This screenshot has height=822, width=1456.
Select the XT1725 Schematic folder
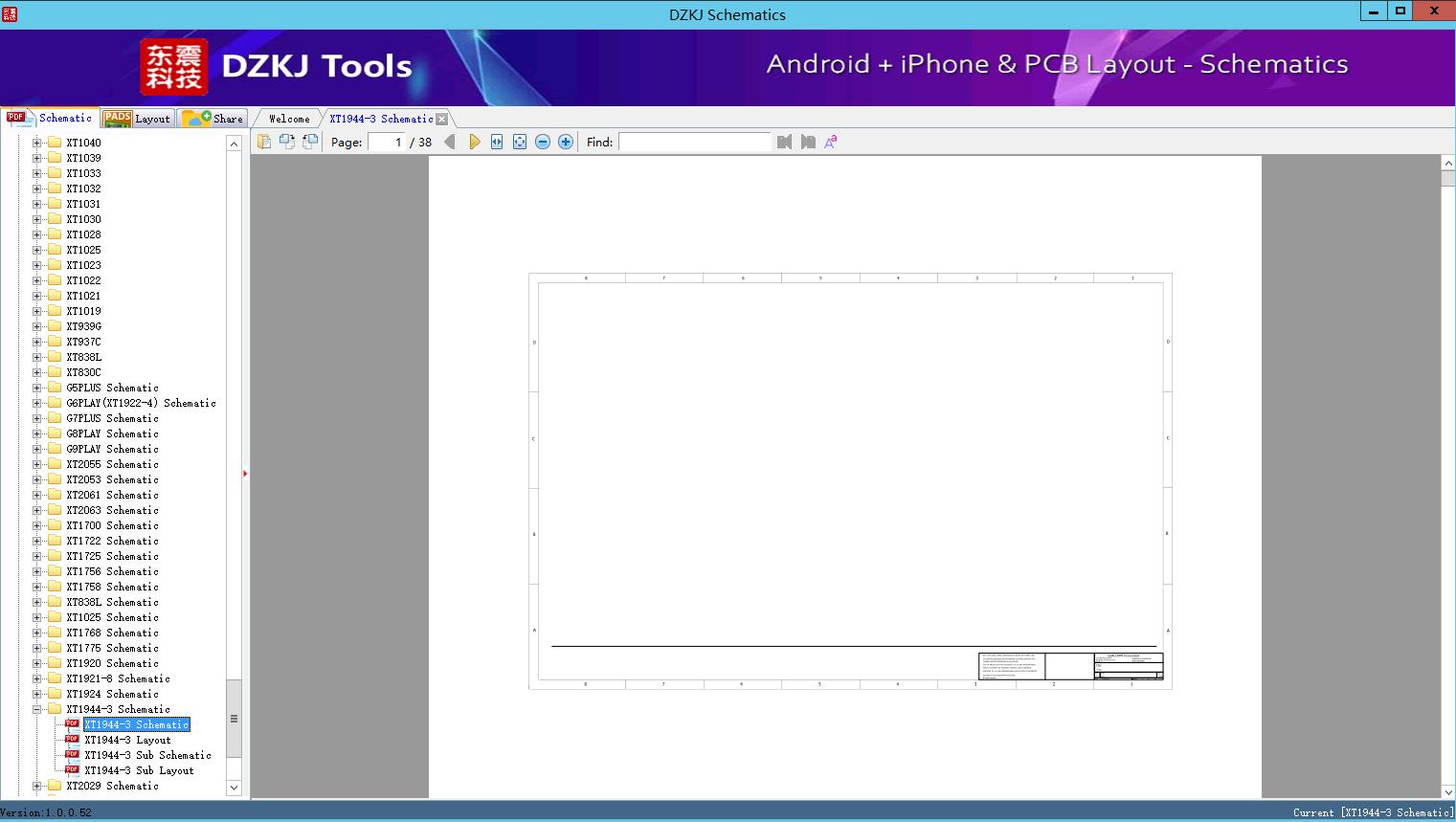(x=112, y=556)
